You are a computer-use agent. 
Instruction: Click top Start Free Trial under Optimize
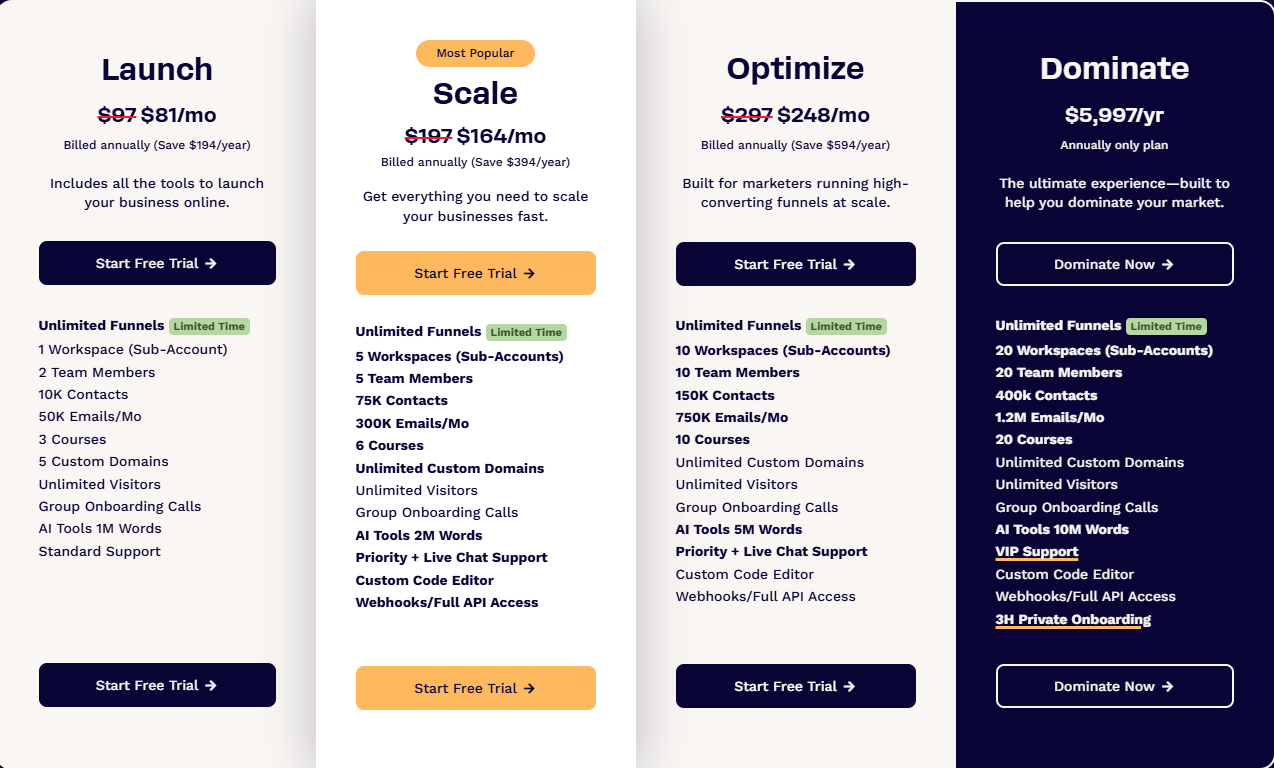click(x=795, y=264)
